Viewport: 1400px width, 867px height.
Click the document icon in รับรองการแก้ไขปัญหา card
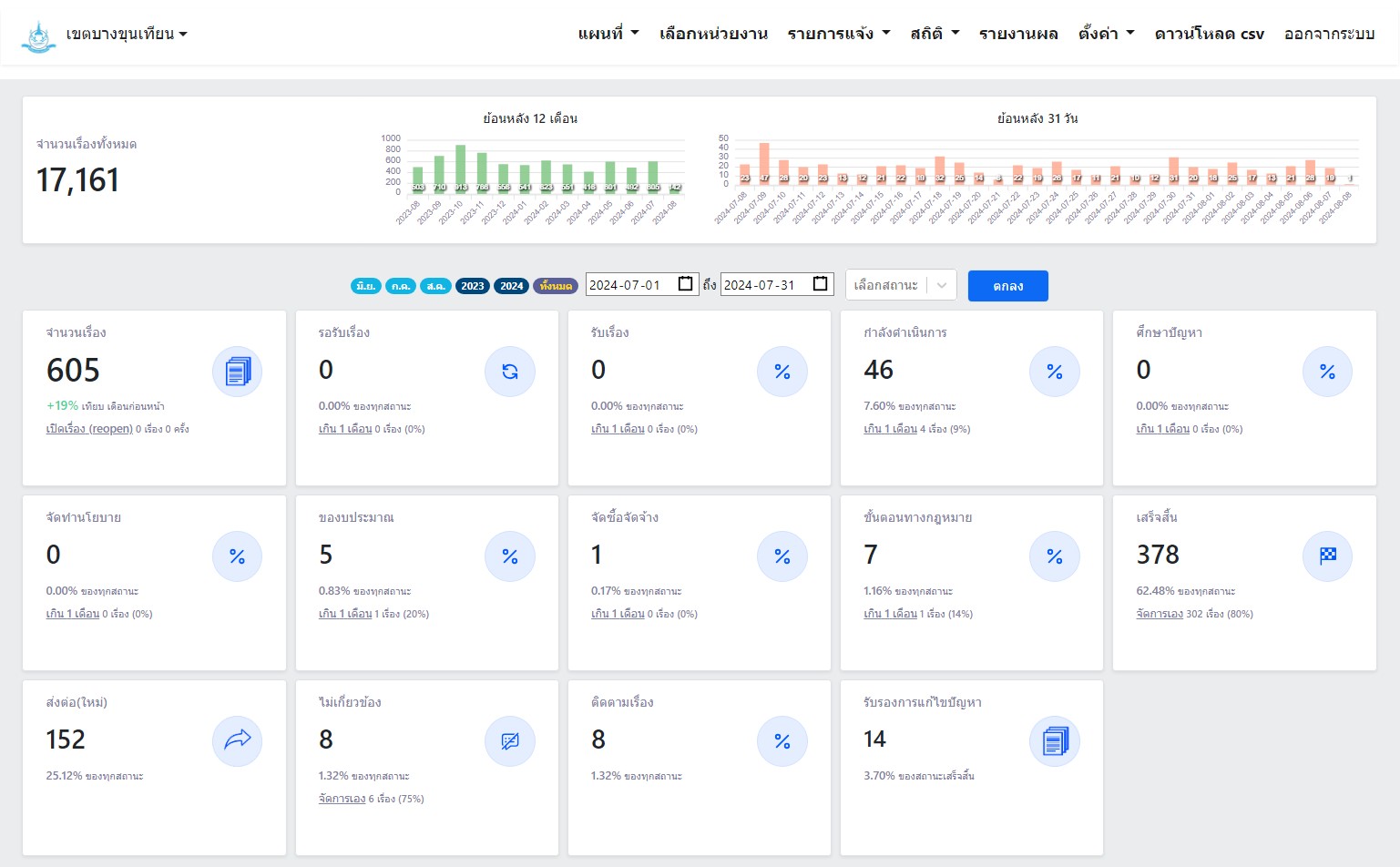click(1054, 741)
